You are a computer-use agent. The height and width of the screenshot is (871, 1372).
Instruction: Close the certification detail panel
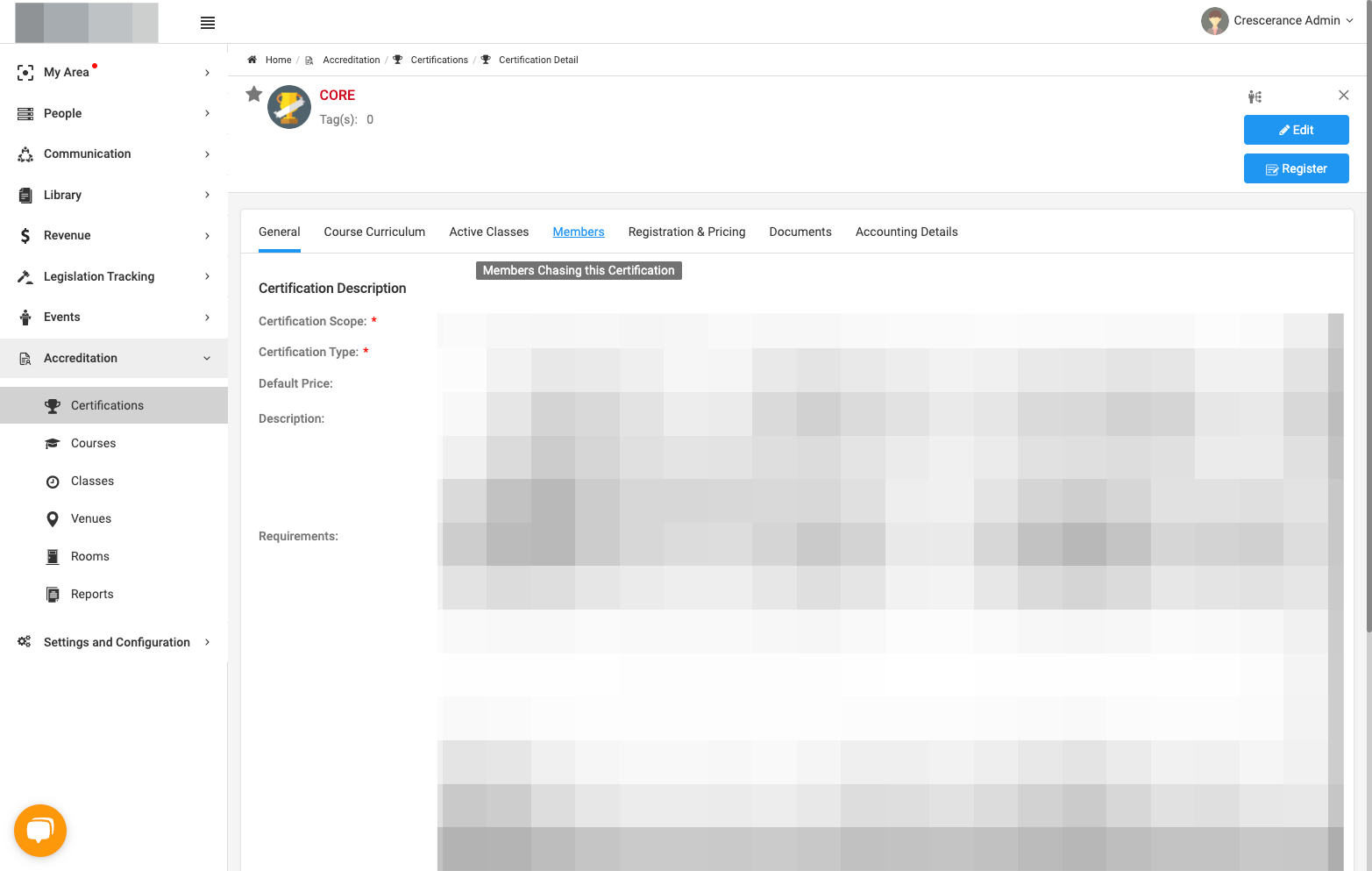click(1343, 95)
